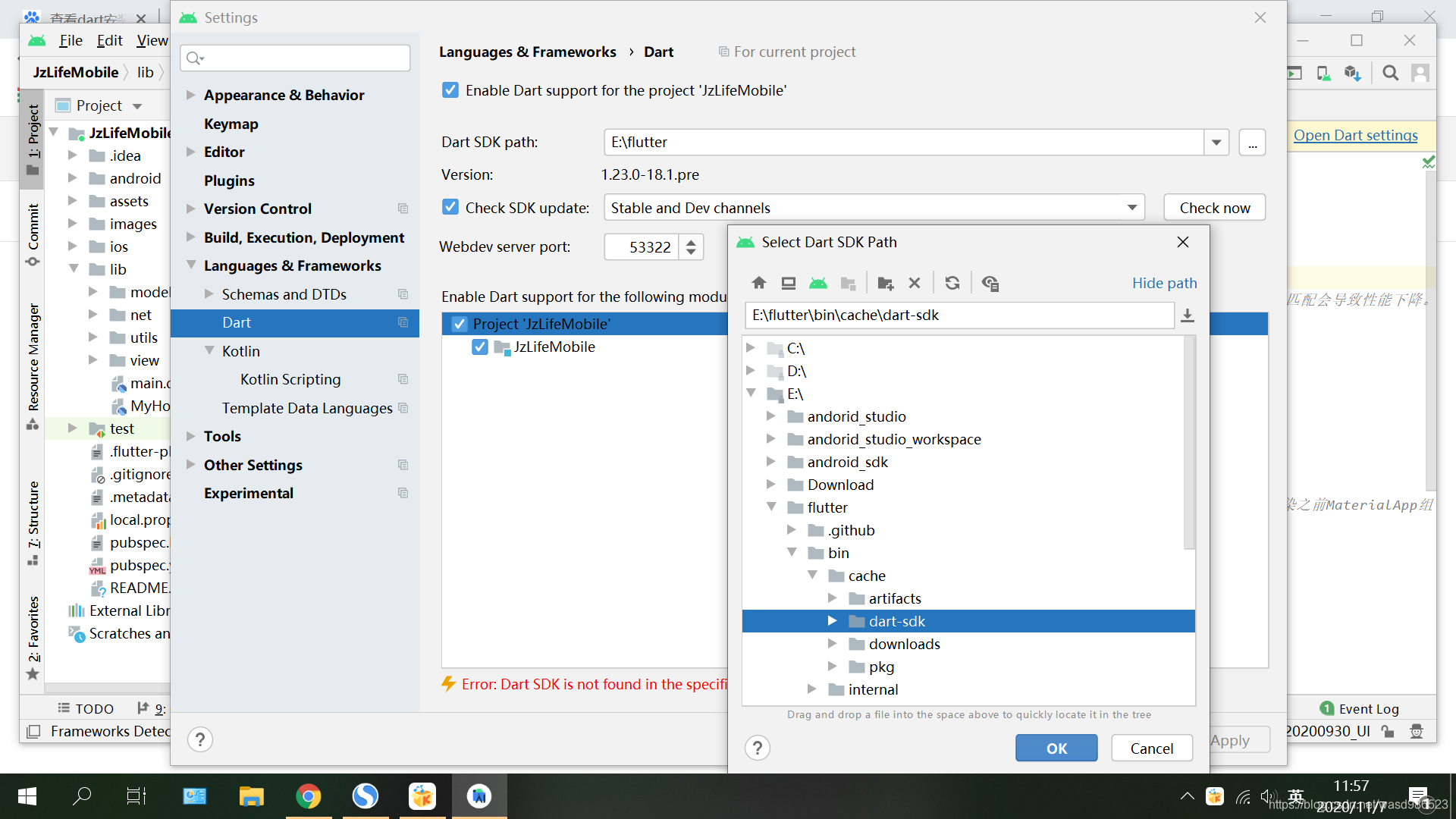Viewport: 1456px width, 819px height.
Task: Click the Windows Start button
Action: click(27, 796)
